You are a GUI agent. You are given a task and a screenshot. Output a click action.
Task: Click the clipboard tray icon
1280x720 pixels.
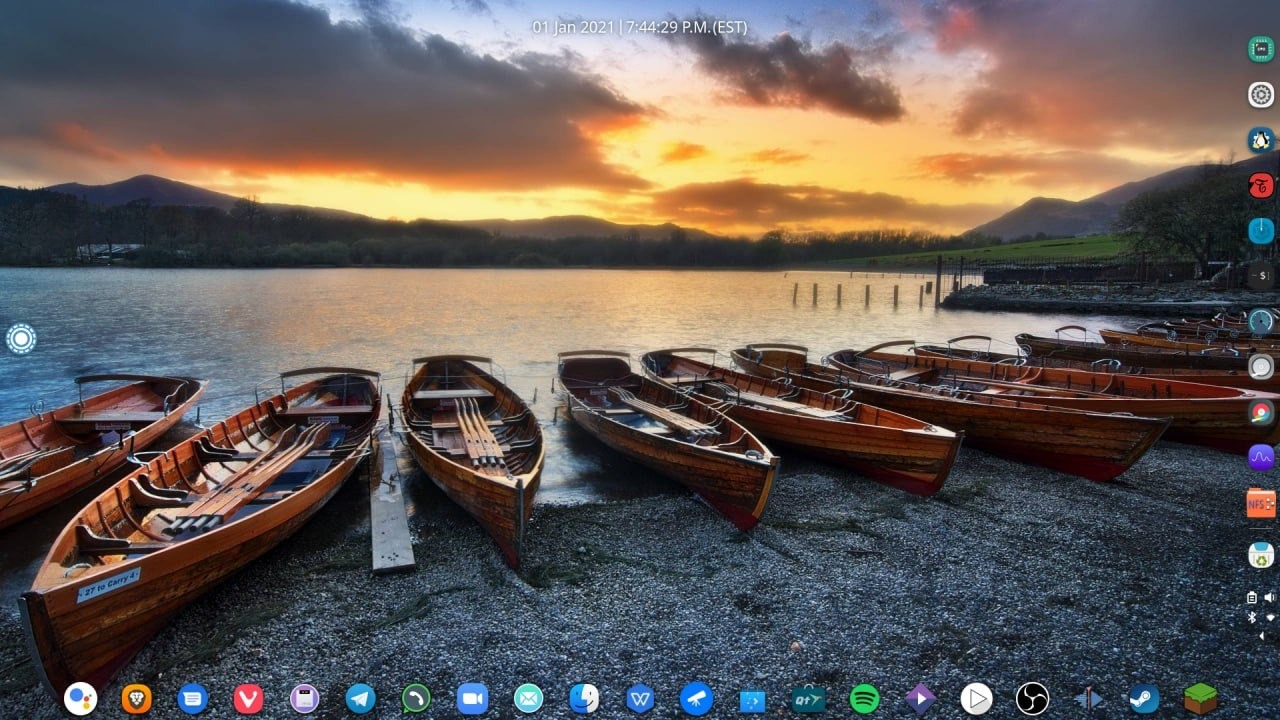[x=1252, y=597]
